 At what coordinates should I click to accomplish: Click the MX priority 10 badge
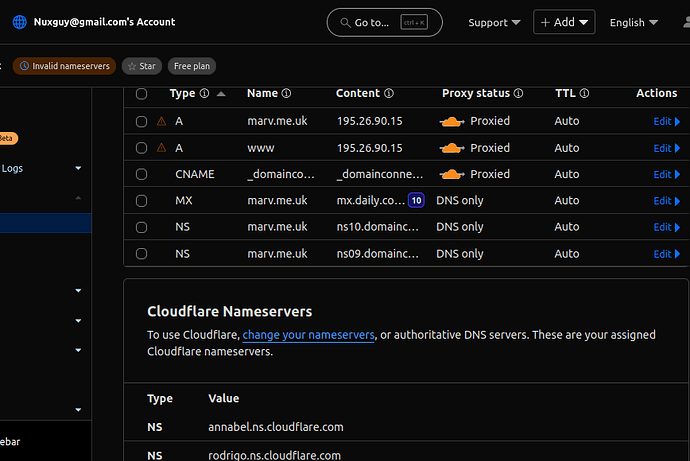pos(416,201)
